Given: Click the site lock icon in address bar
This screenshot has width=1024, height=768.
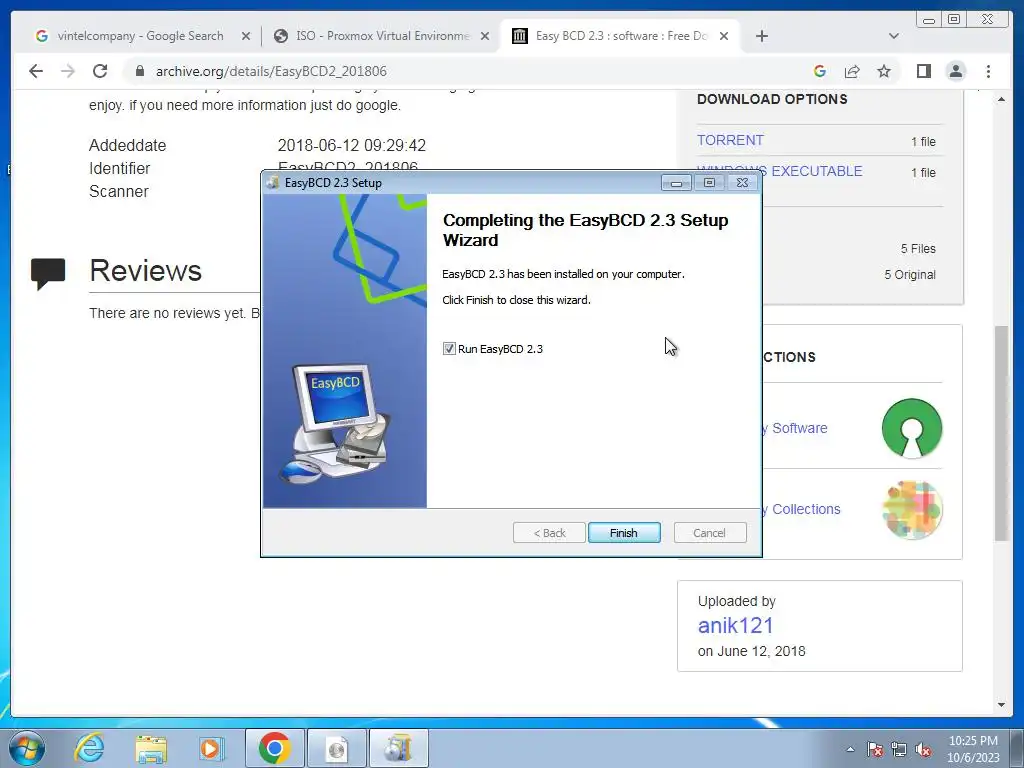Looking at the screenshot, I should click(139, 71).
